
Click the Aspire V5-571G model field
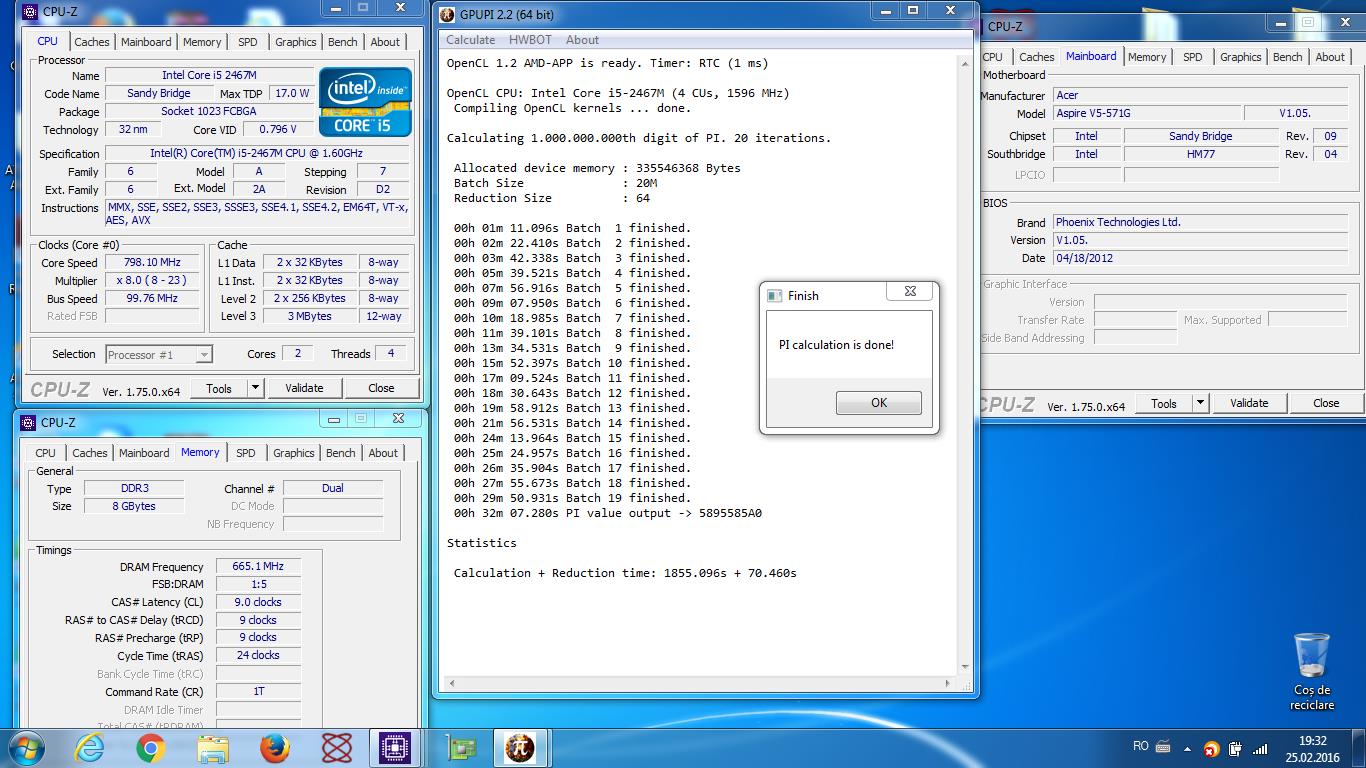pos(1147,114)
